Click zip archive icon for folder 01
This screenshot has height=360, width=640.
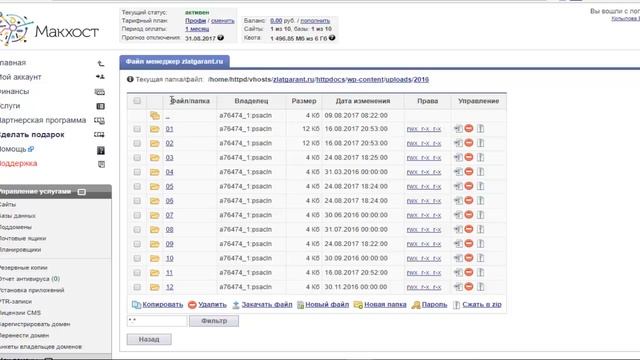[x=480, y=129]
